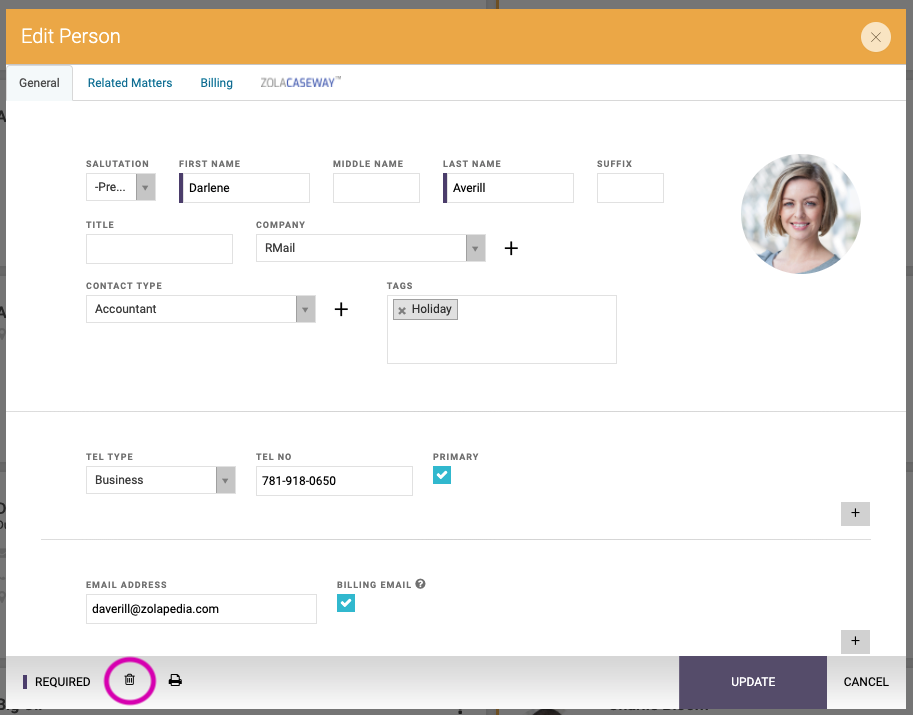Click the Update button
The width and height of the screenshot is (913, 715).
(752, 682)
